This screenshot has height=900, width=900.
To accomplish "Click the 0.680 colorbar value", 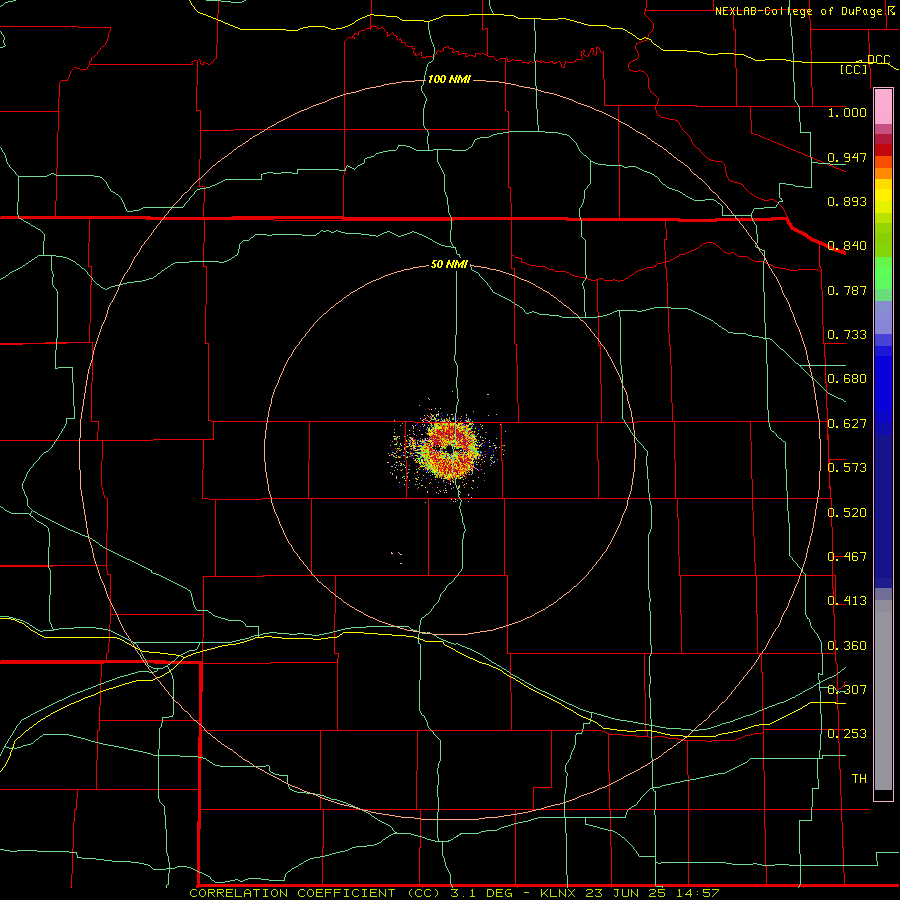I will pos(847,379).
